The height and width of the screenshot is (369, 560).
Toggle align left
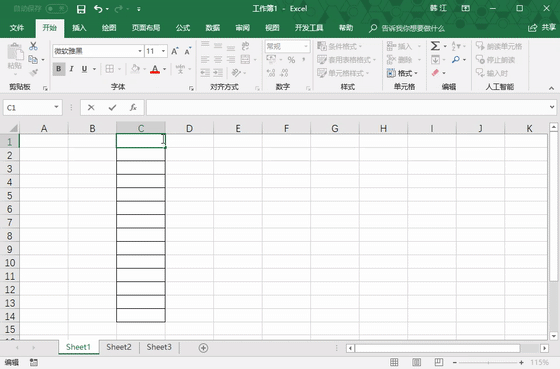coord(205,59)
